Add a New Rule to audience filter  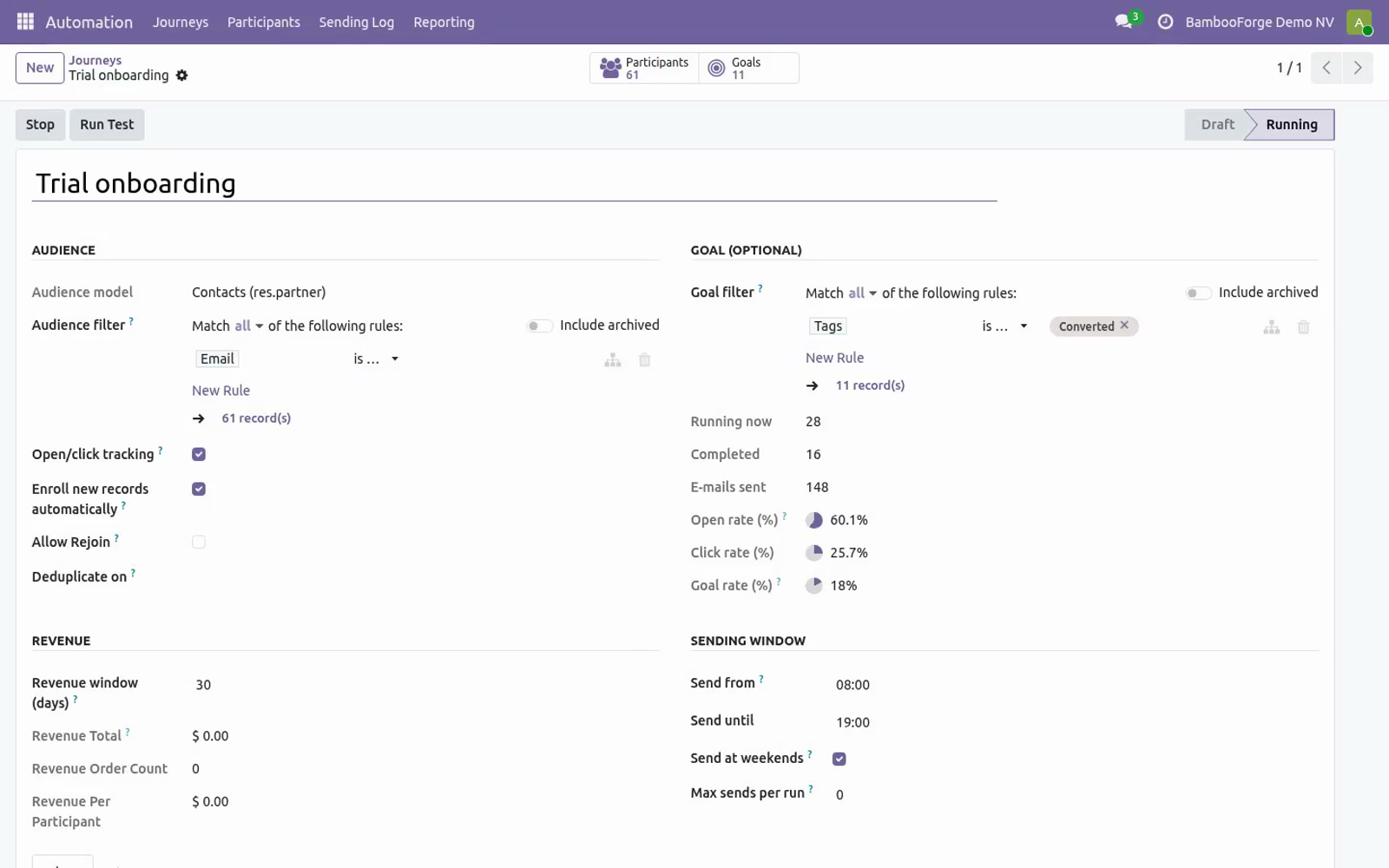(x=221, y=391)
